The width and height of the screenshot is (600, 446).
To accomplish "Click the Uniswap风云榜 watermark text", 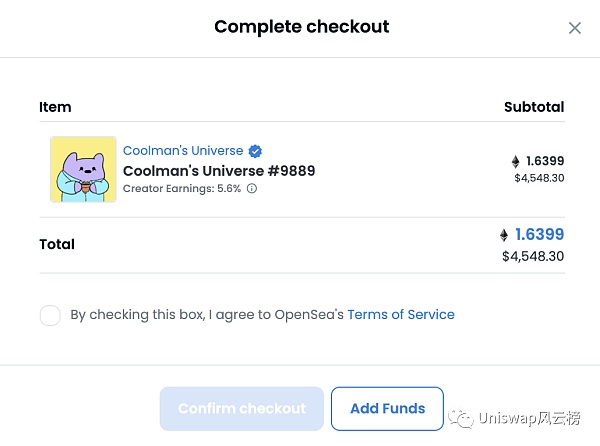I will tap(529, 418).
